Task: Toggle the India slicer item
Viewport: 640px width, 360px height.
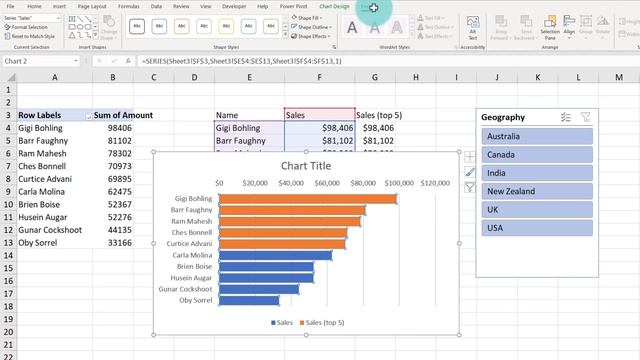Action: pos(537,173)
